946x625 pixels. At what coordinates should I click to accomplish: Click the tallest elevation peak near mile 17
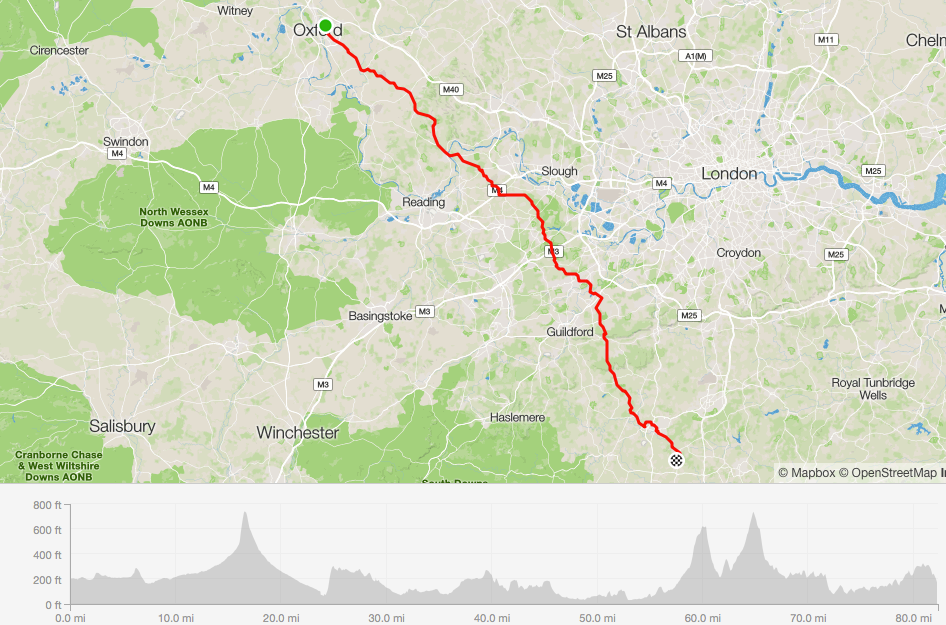245,513
